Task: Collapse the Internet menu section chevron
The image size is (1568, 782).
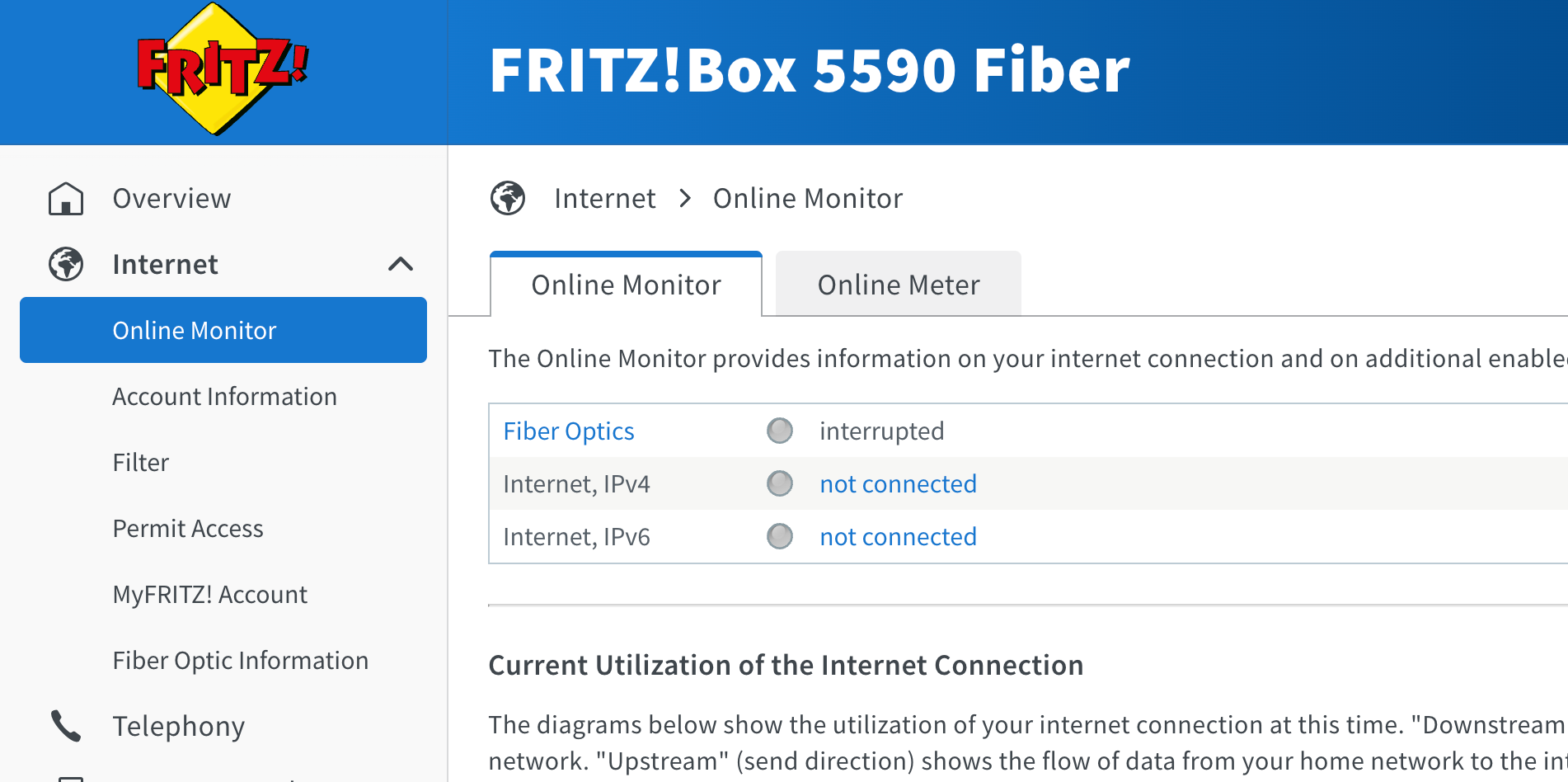Action: click(x=401, y=264)
